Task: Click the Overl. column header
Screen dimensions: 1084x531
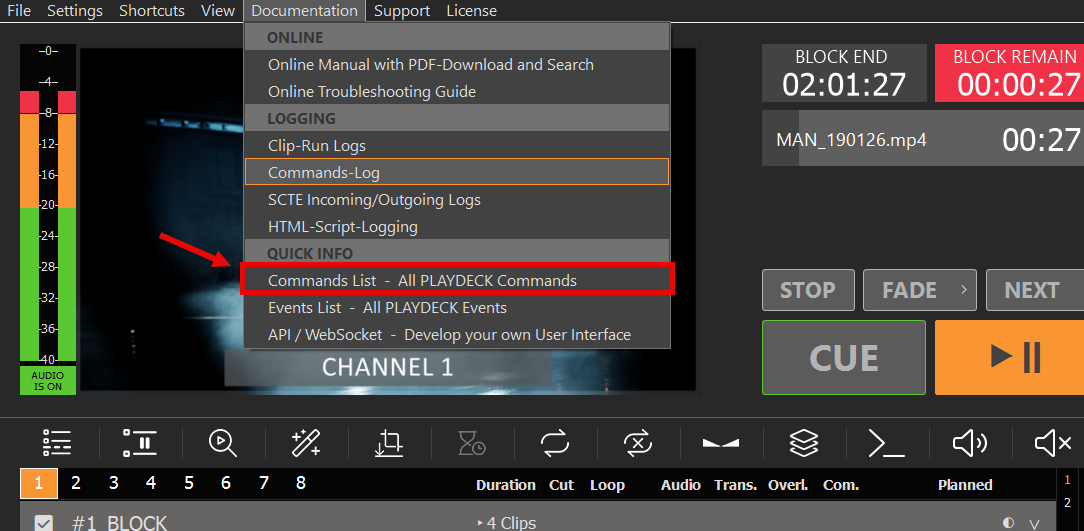Action: [x=787, y=485]
